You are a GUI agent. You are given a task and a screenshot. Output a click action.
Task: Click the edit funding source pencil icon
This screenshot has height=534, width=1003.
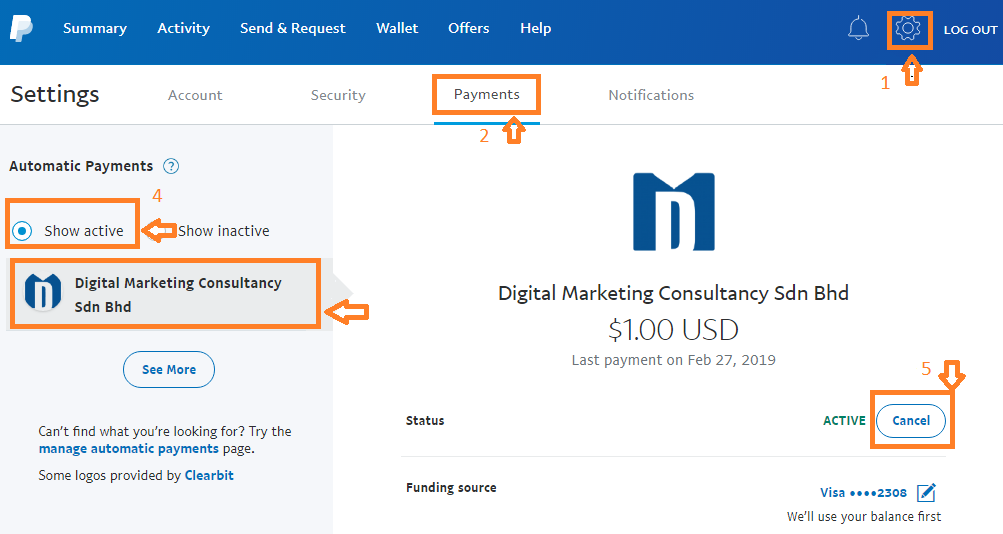click(926, 492)
